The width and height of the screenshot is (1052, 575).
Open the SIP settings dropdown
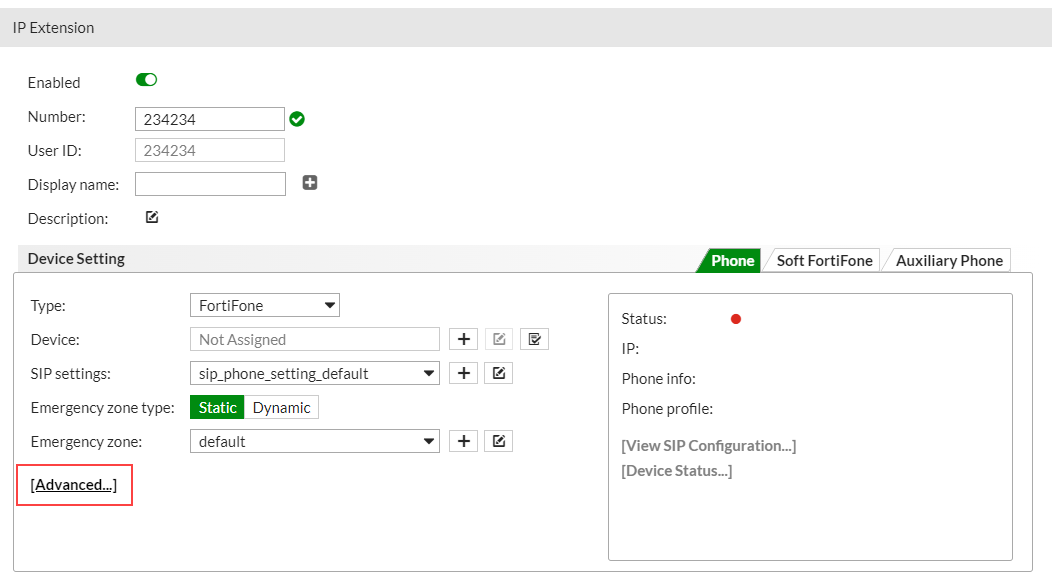[315, 374]
